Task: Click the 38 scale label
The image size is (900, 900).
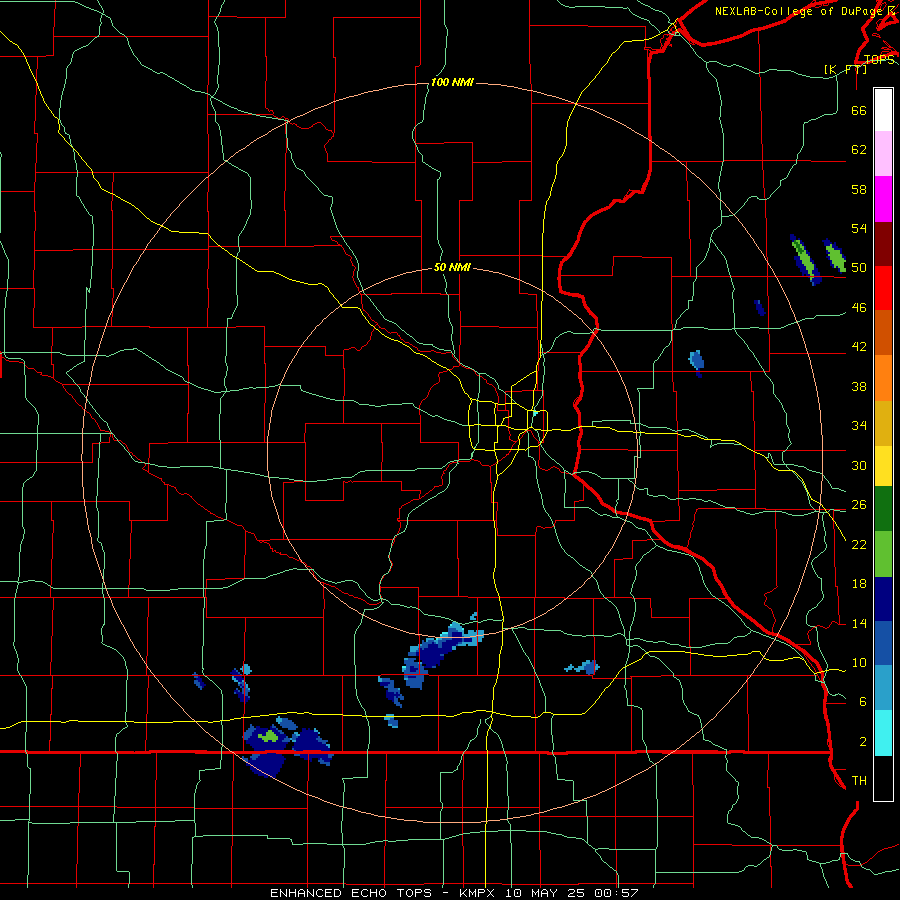Action: 859,386
